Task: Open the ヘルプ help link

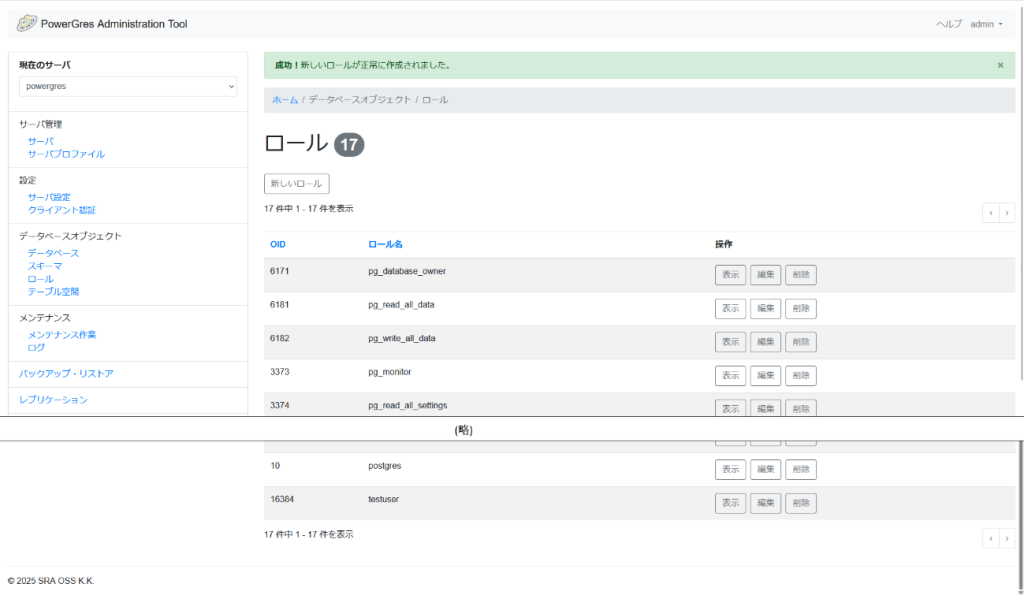Action: 949,24
